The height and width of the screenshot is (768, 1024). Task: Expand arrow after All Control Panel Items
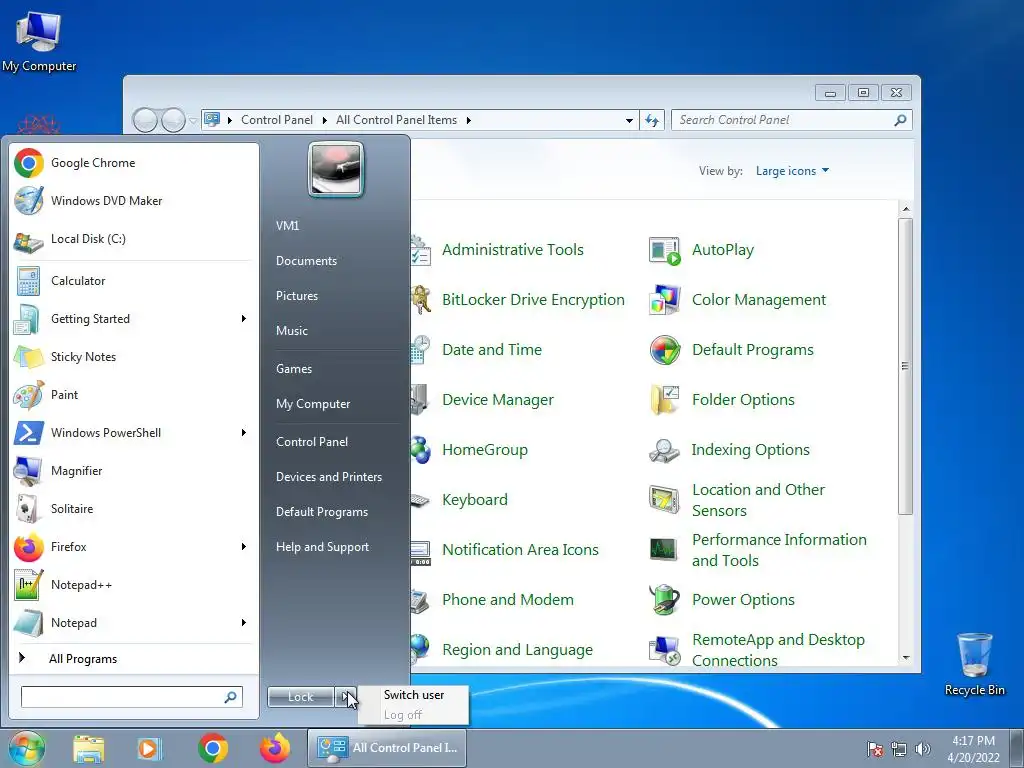468,120
